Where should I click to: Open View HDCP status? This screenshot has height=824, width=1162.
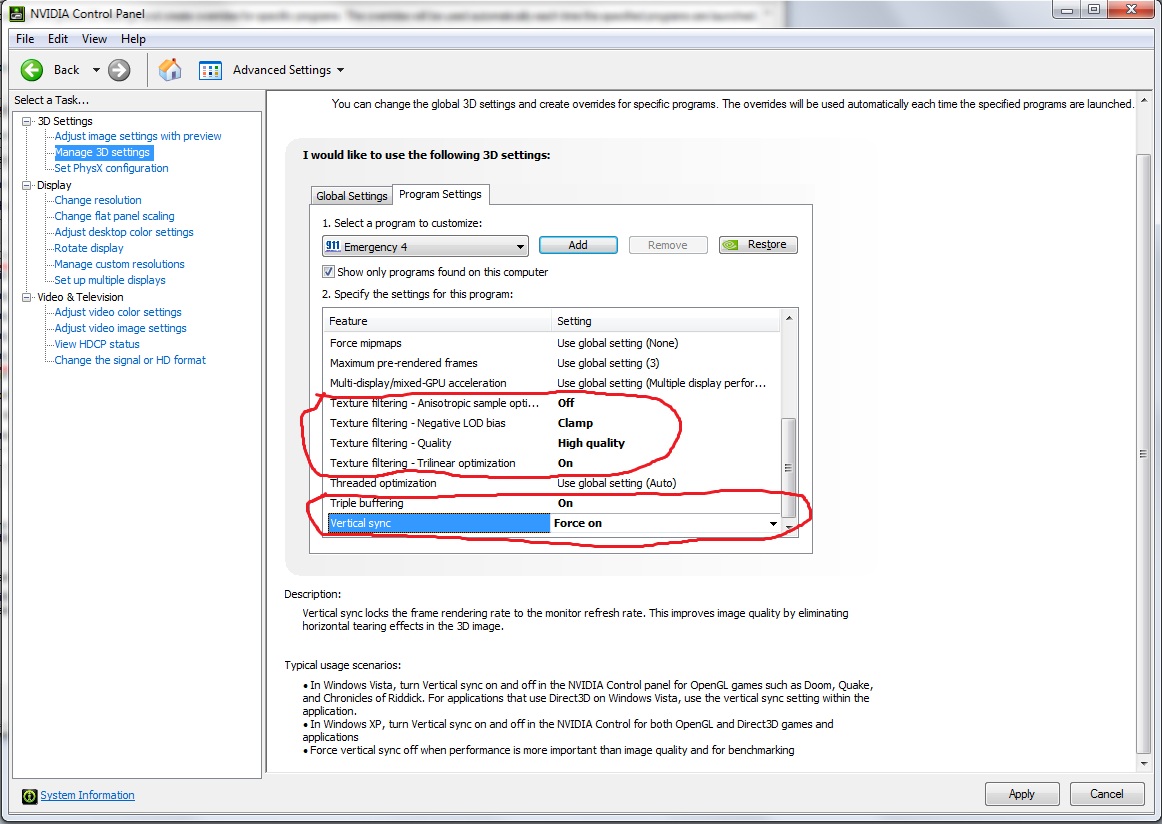(x=97, y=344)
